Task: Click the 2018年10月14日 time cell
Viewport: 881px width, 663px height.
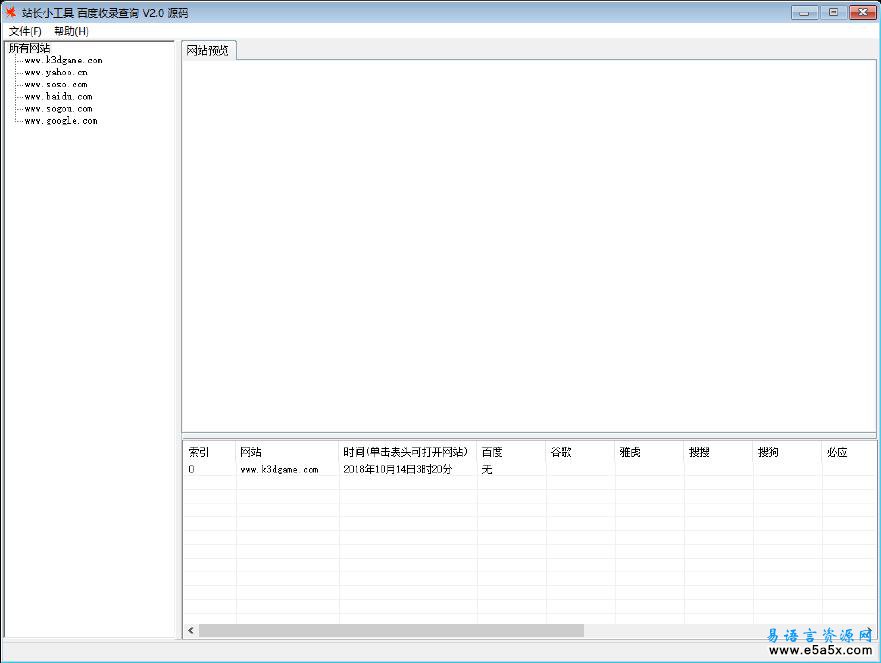Action: (x=397, y=469)
